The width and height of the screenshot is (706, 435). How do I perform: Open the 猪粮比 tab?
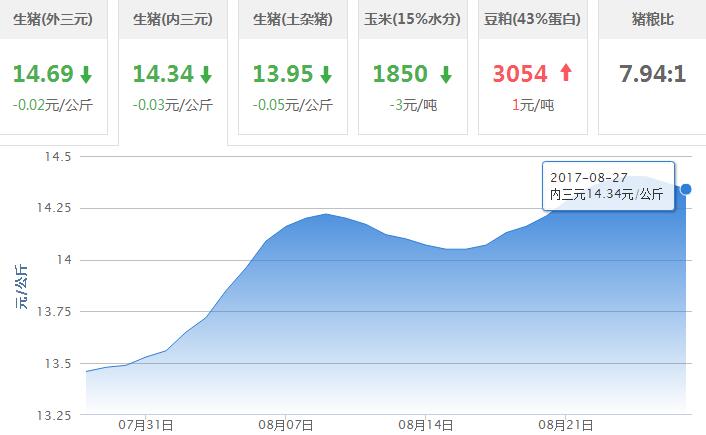click(x=651, y=19)
